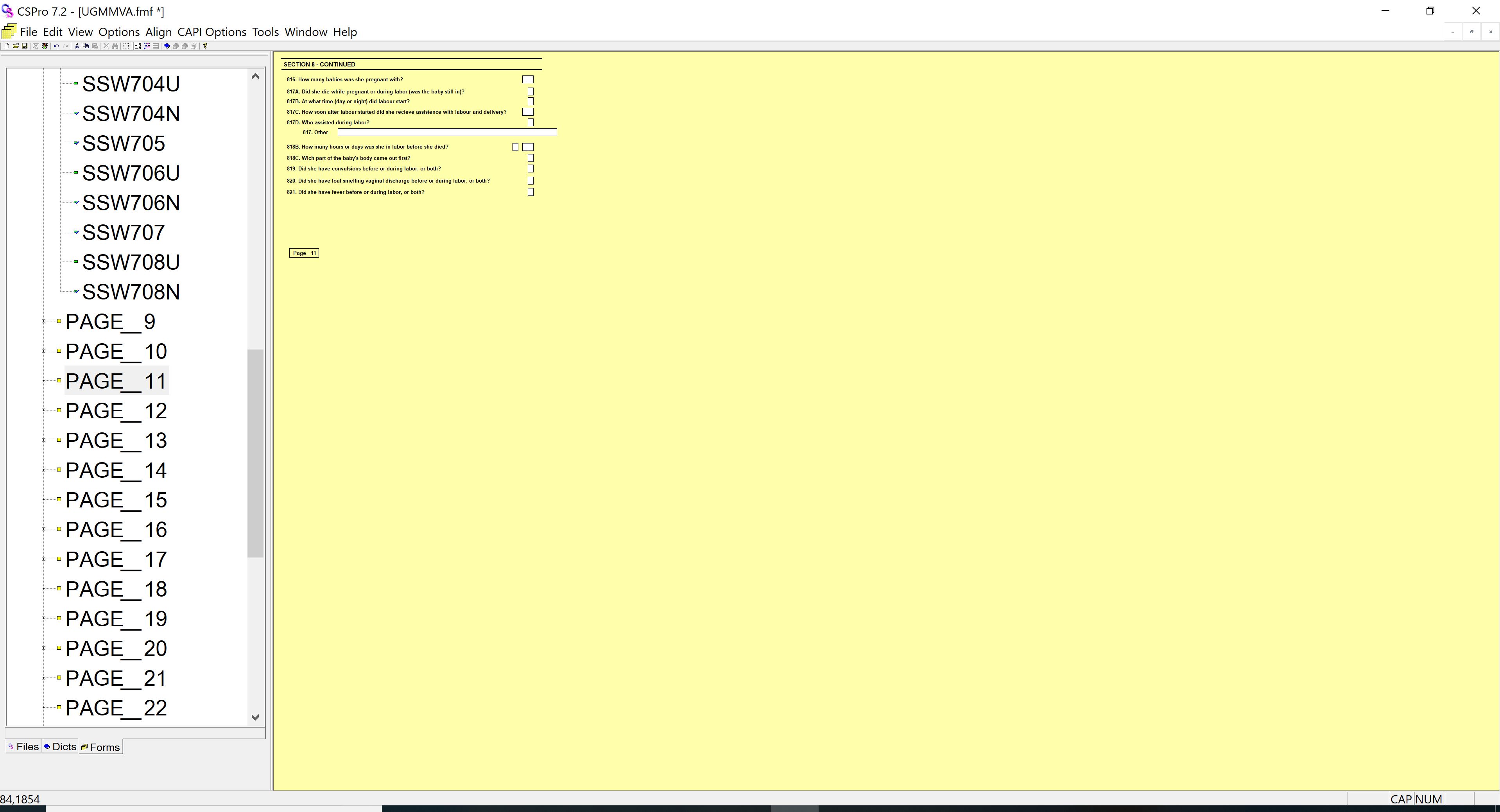Click the redo arrow icon
Screen dimensions: 1500x812
(65, 46)
